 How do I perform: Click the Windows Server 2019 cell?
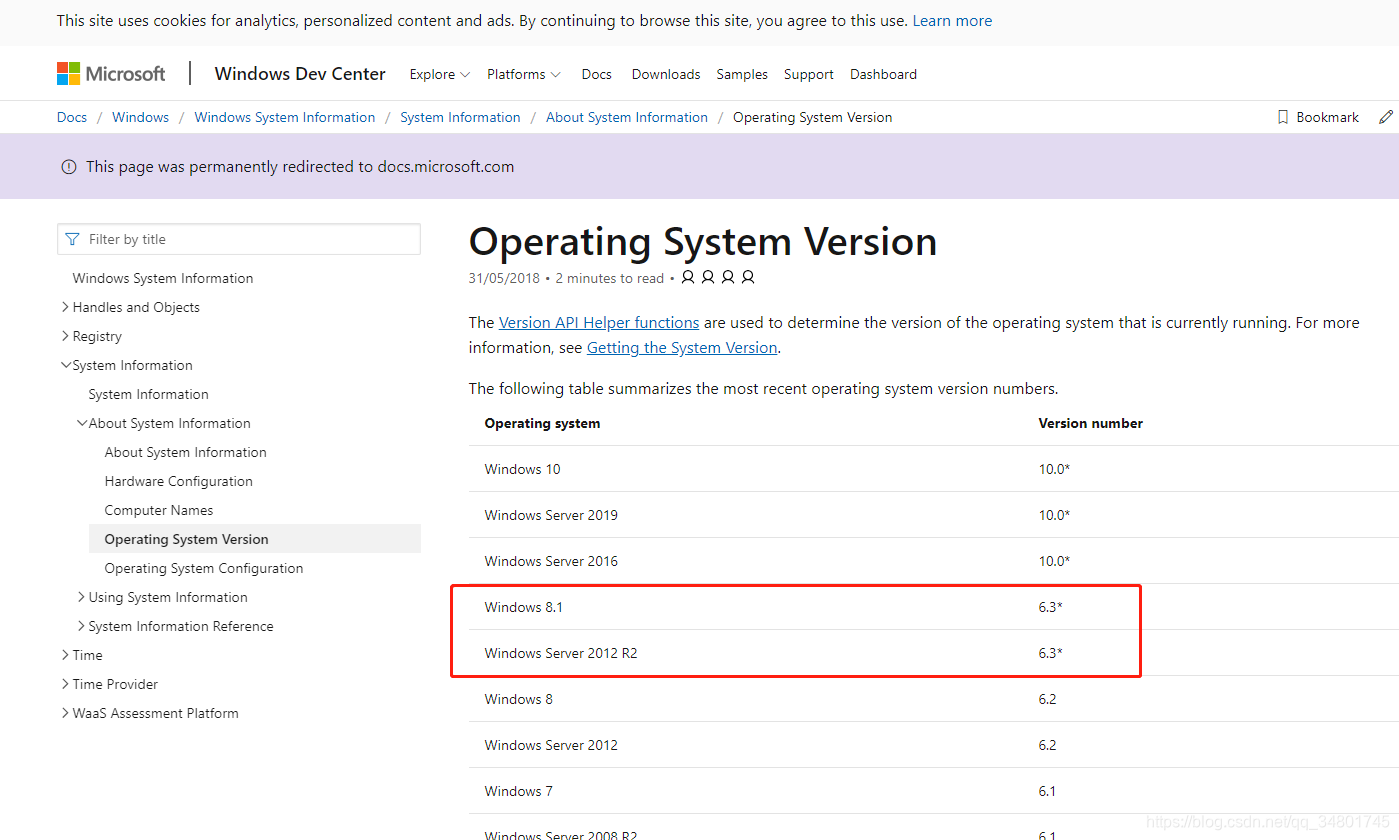tap(551, 515)
